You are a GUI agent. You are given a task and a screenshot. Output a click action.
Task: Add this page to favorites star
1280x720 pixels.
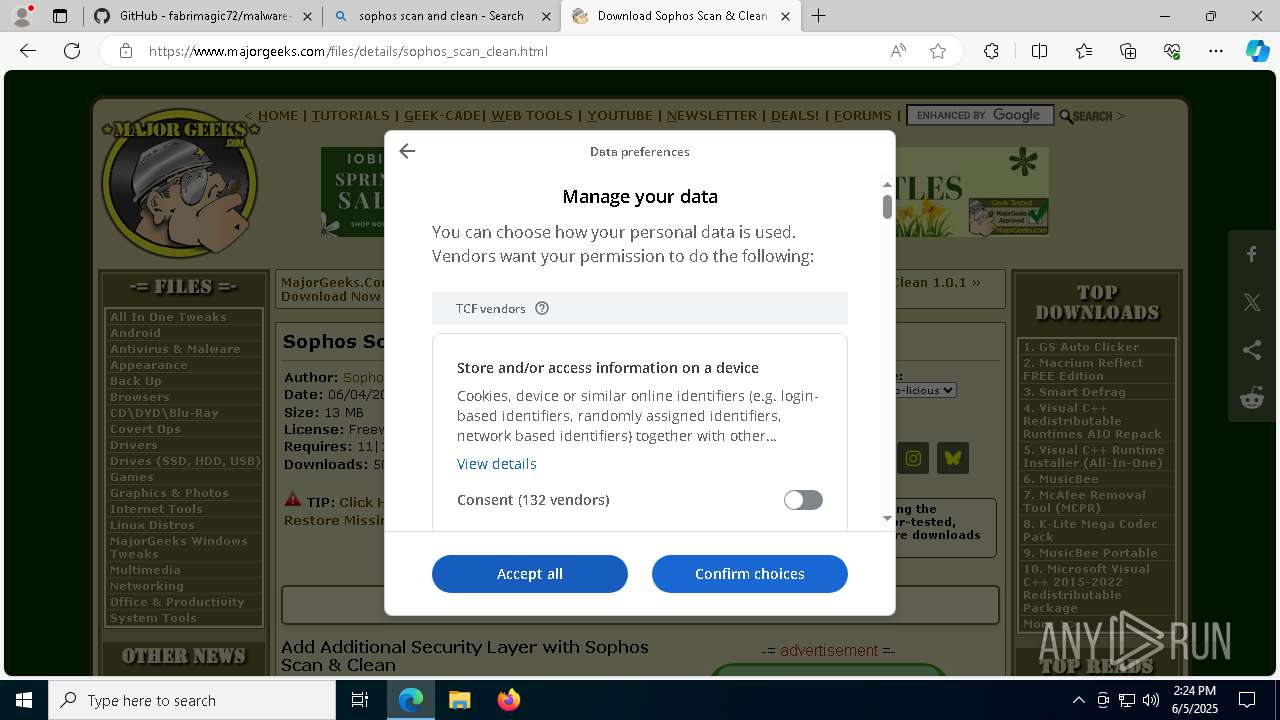tap(938, 51)
